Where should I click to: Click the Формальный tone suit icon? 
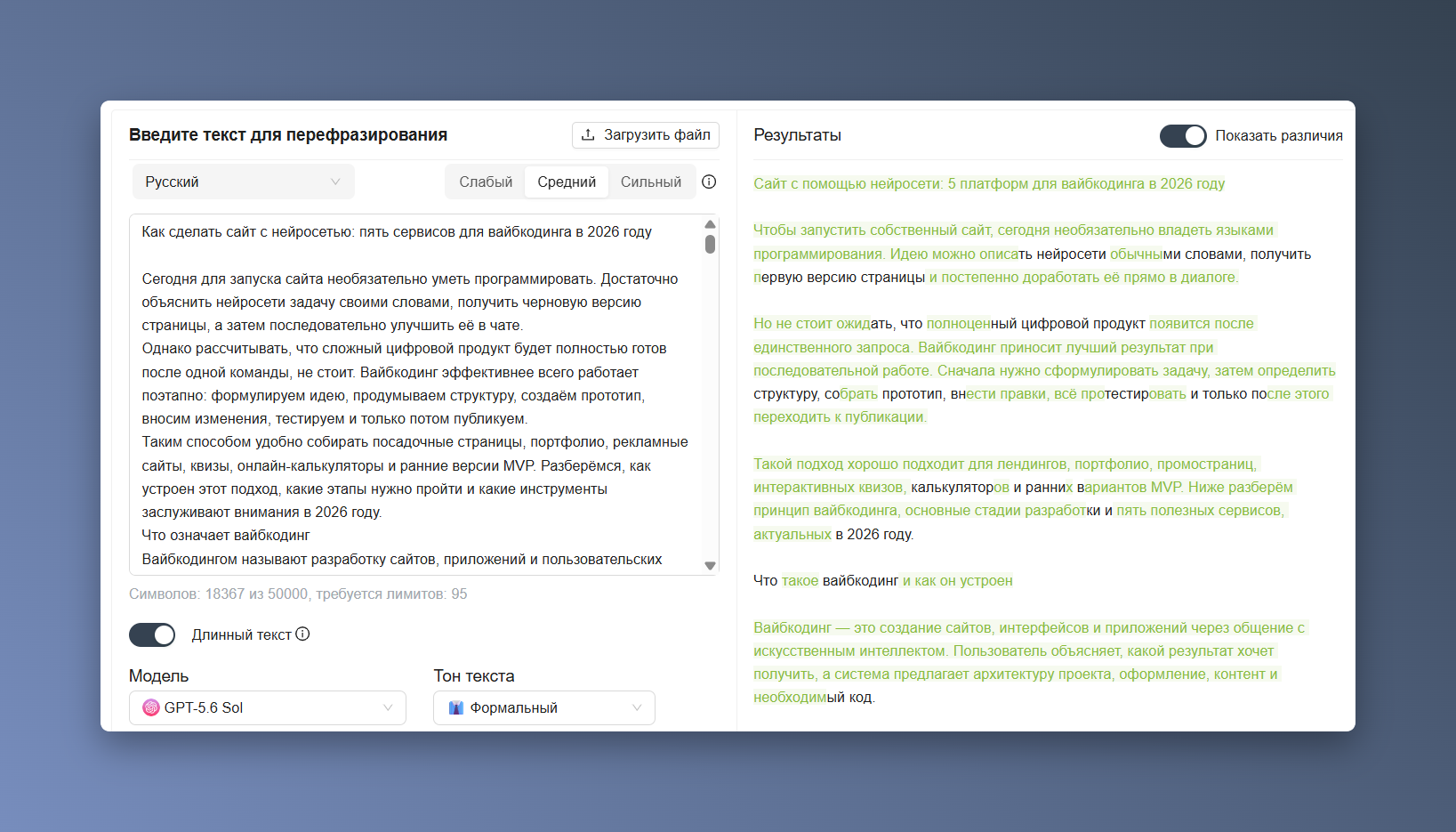[456, 707]
